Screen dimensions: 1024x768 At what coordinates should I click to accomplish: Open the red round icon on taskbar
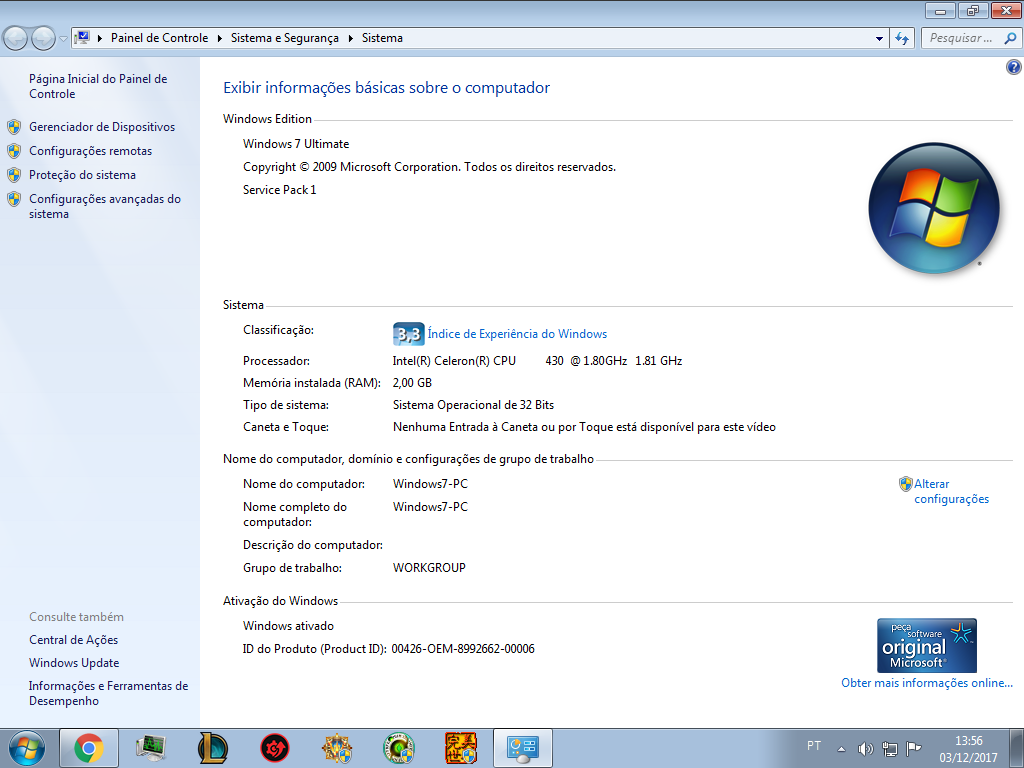coord(275,748)
